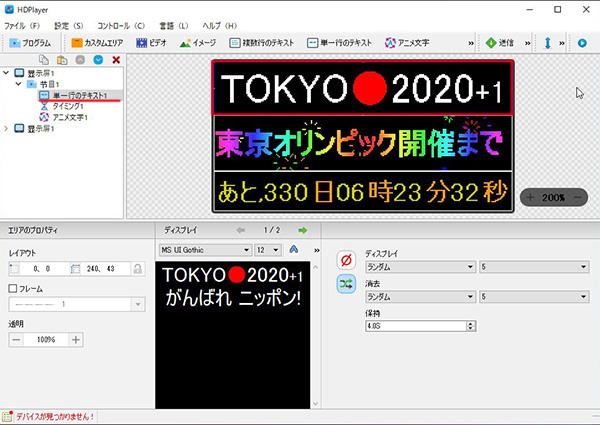
Task: Toggle the random shuffle effect icon
Action: coord(346,284)
